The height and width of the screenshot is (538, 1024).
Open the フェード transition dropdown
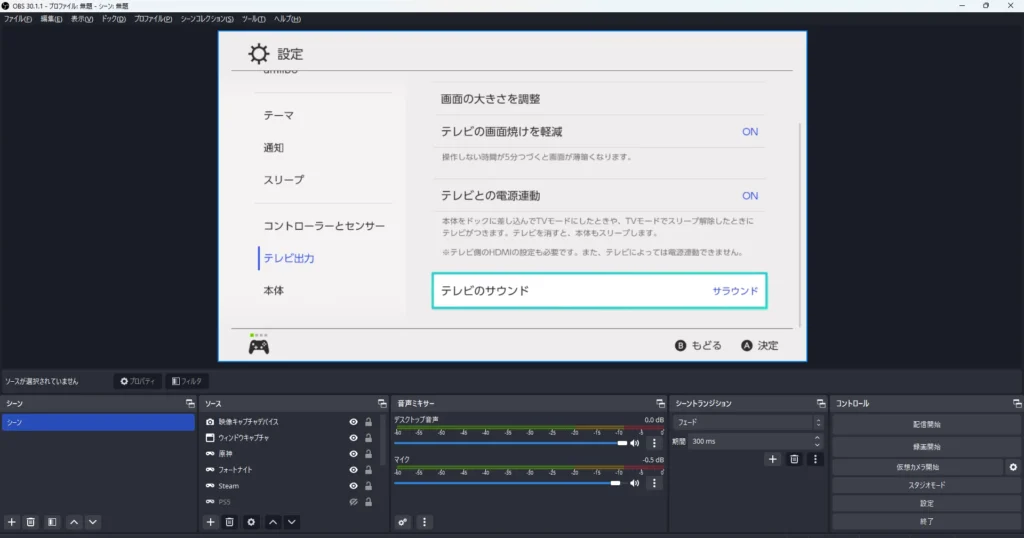748,422
